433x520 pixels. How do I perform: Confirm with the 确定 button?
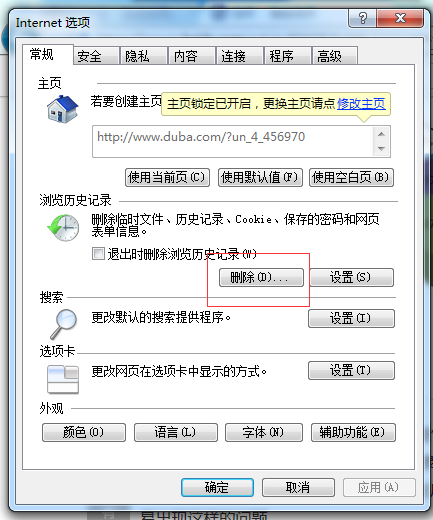(217, 487)
